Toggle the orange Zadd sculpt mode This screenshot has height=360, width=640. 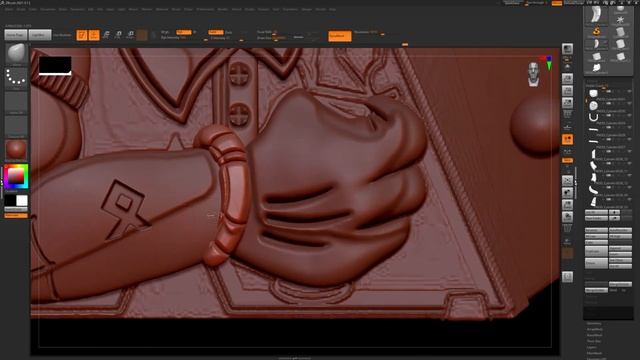point(216,32)
